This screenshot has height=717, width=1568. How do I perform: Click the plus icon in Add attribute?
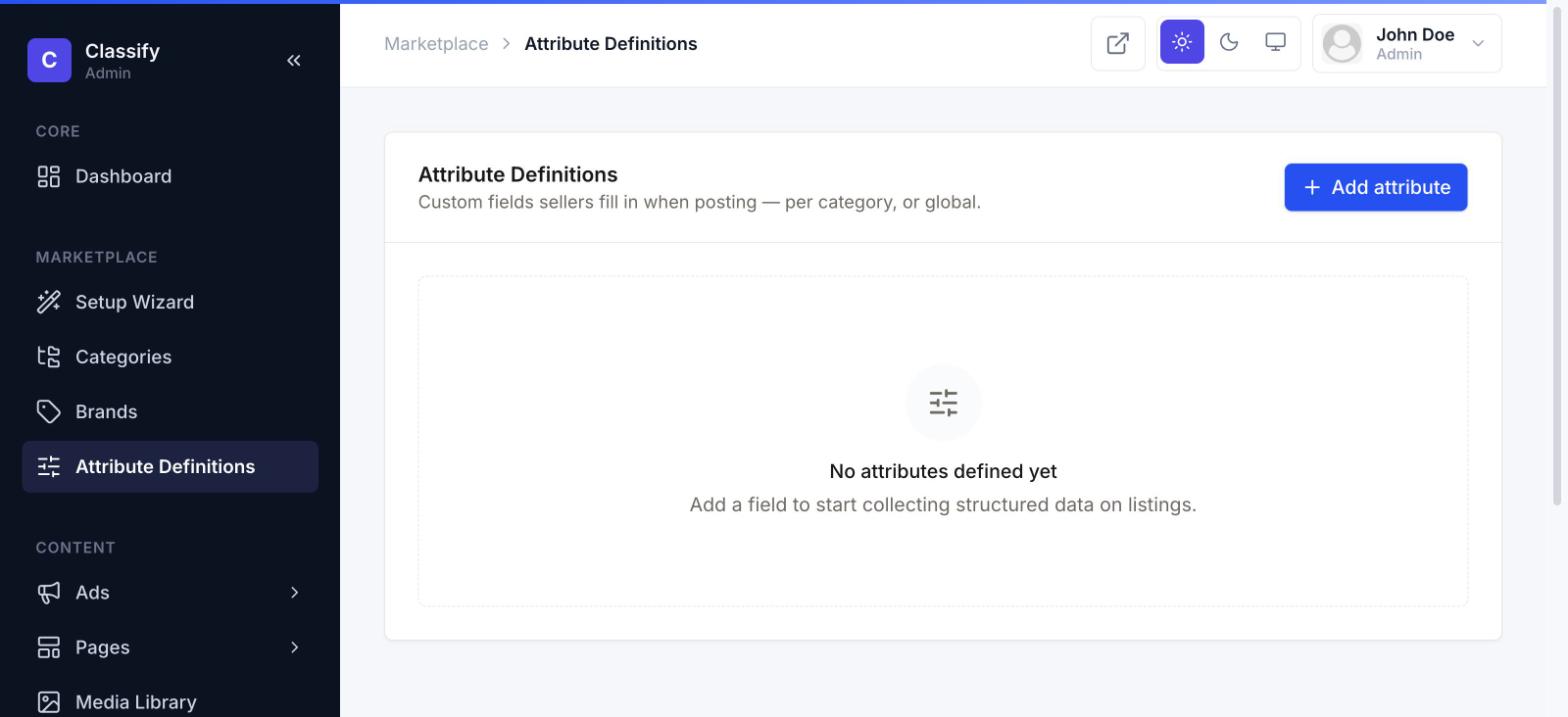[1312, 187]
